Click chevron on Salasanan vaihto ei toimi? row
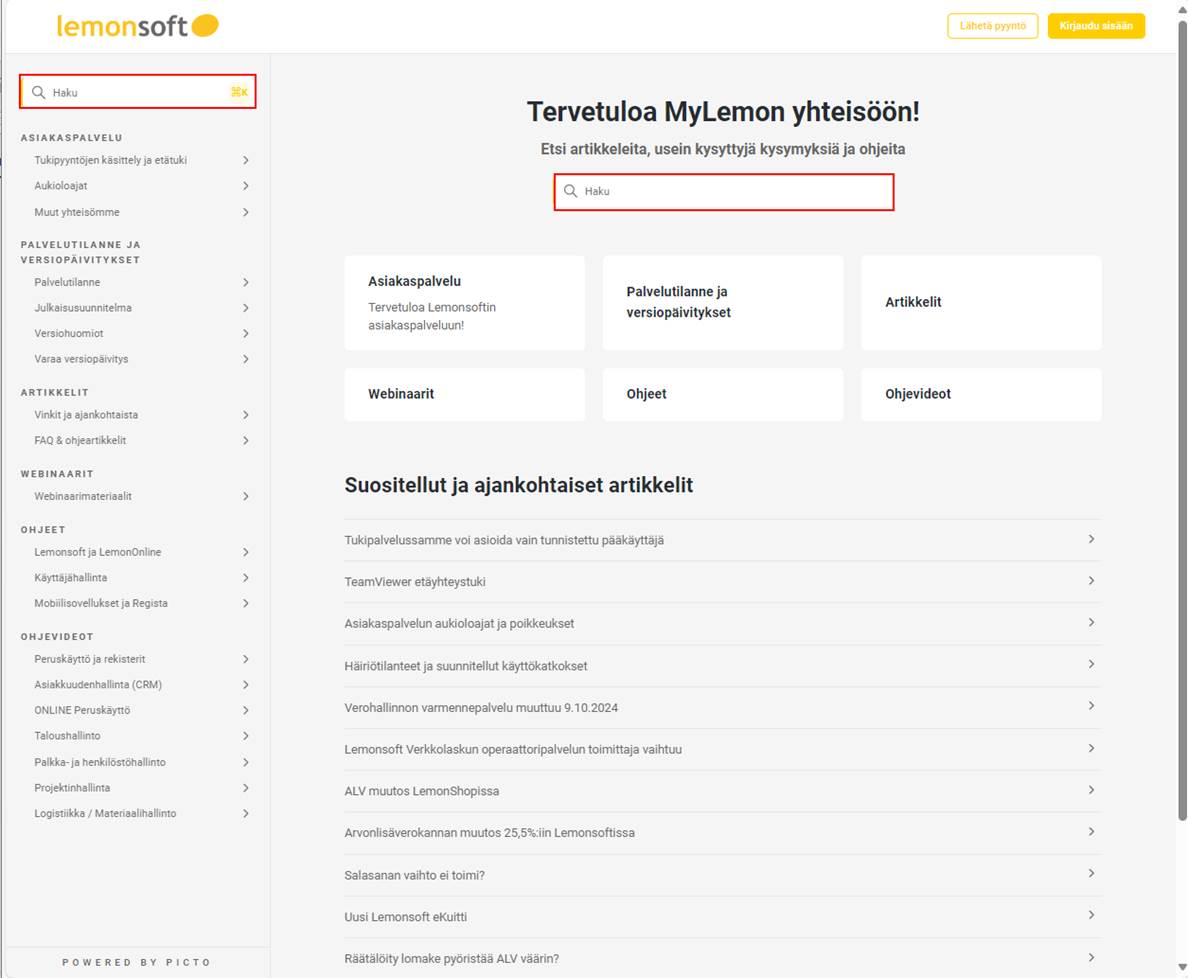The height and width of the screenshot is (978, 1188). point(1091,873)
